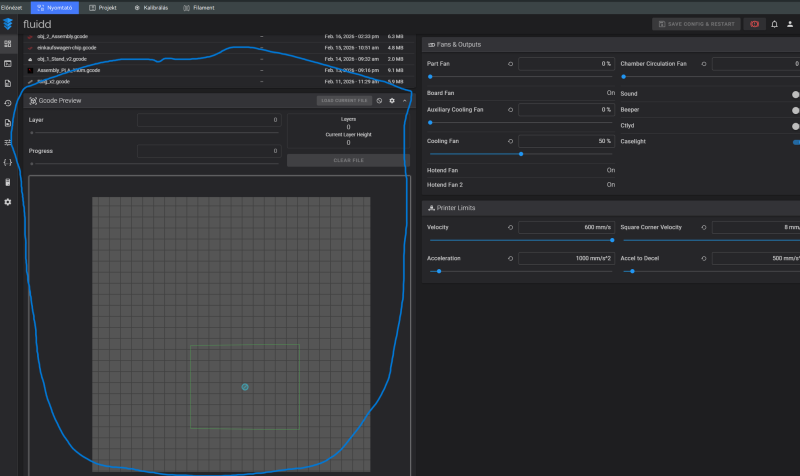The height and width of the screenshot is (476, 800).
Task: Toggle the Beeper switch
Action: point(796,110)
